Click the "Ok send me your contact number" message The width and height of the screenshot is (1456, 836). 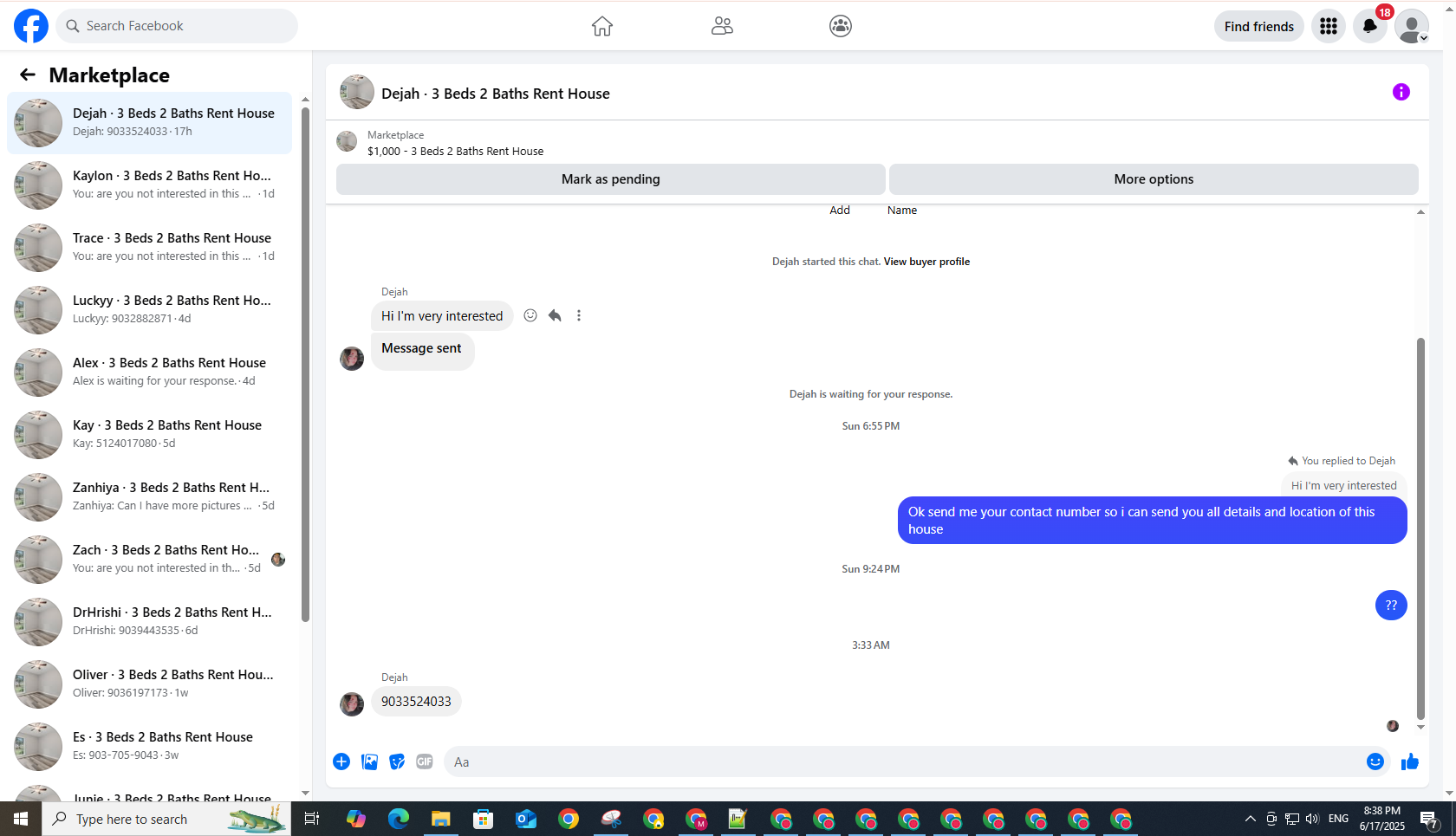1152,521
